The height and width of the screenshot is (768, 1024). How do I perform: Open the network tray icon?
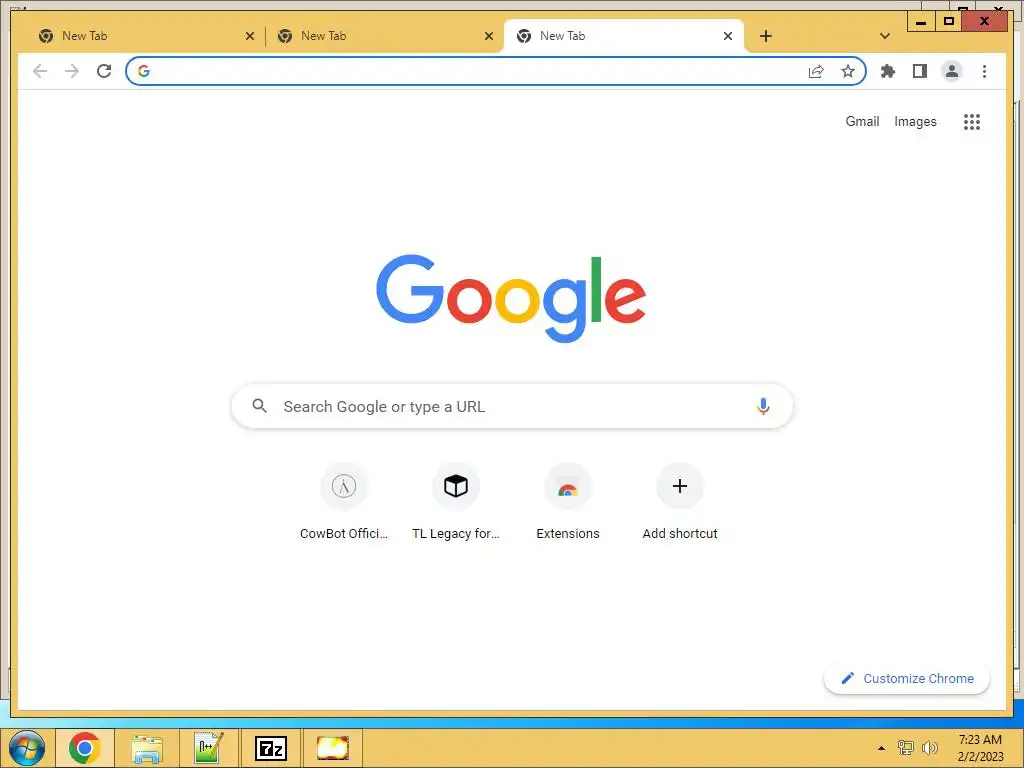(905, 748)
